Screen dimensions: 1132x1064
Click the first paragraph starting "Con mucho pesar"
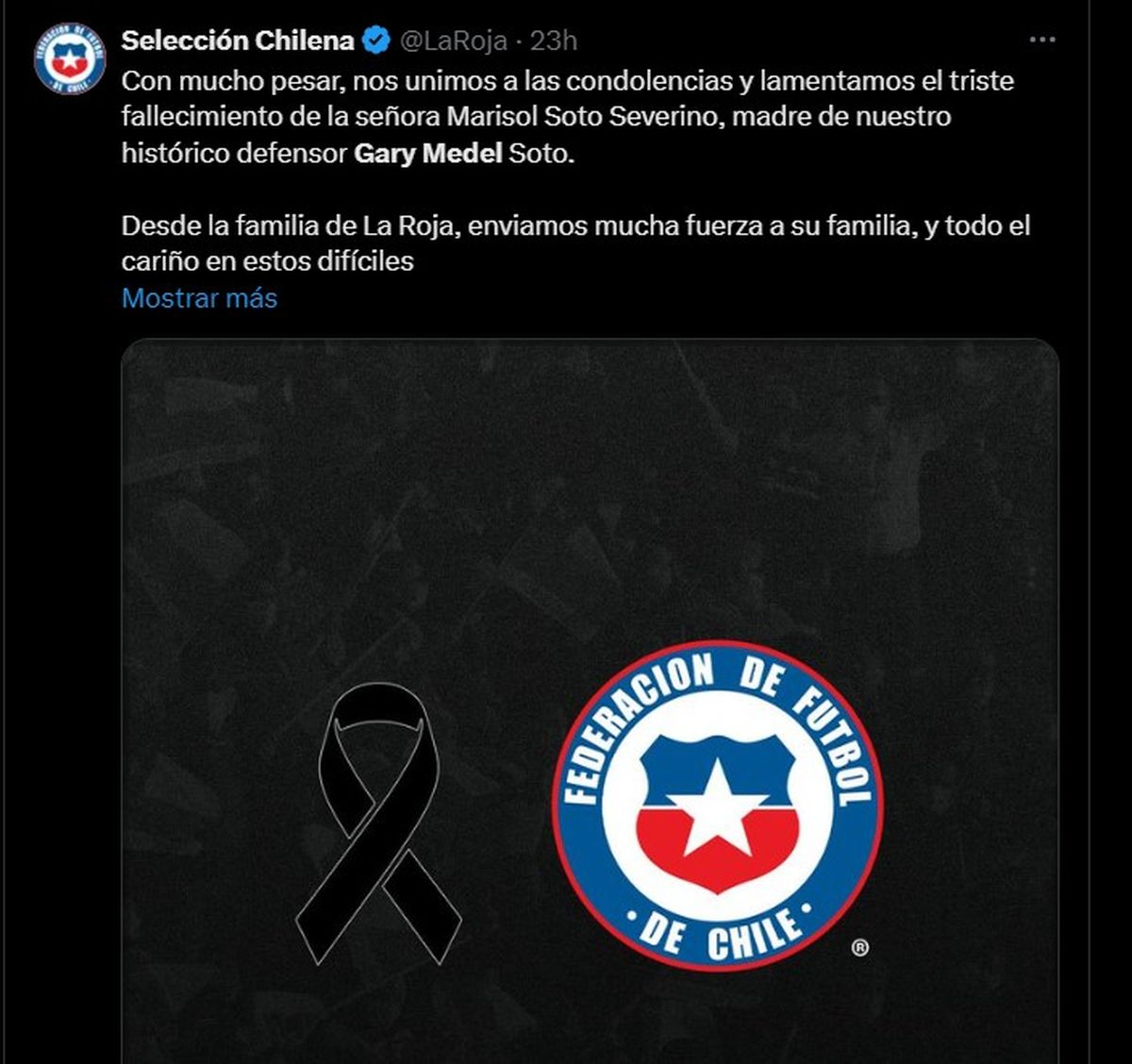point(568,117)
